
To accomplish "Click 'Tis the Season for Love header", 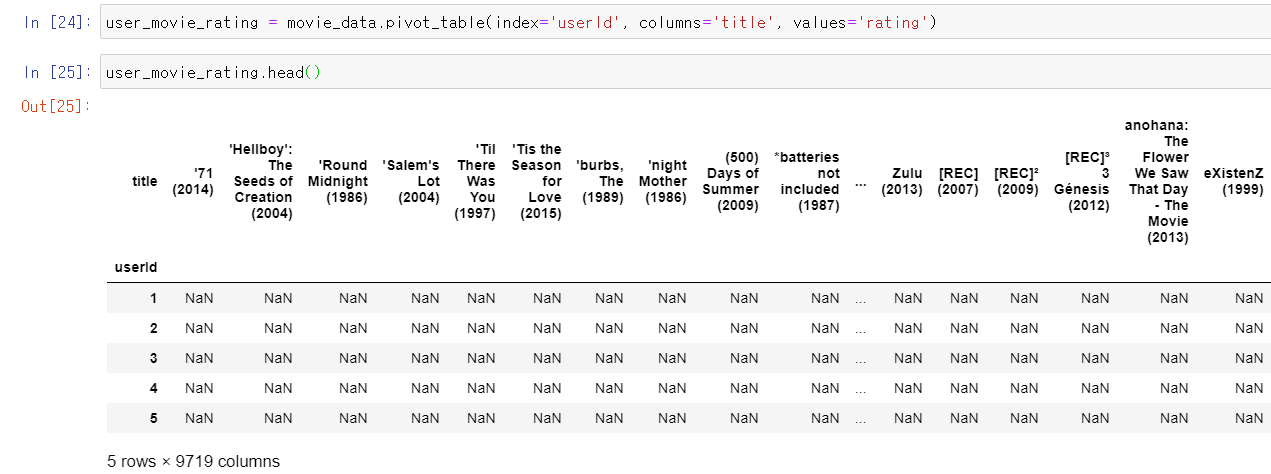I will coord(536,181).
